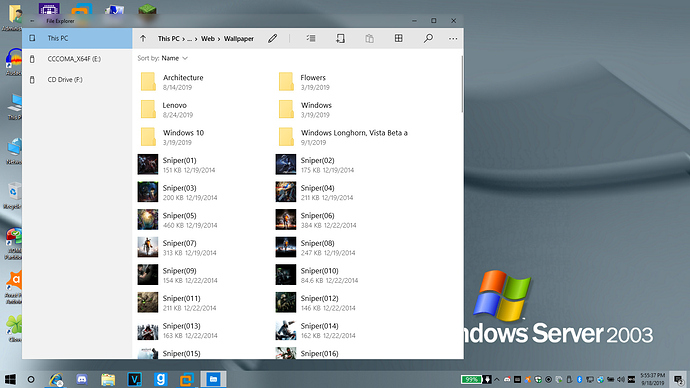Click the new tablet-shaped item icon

[340, 39]
